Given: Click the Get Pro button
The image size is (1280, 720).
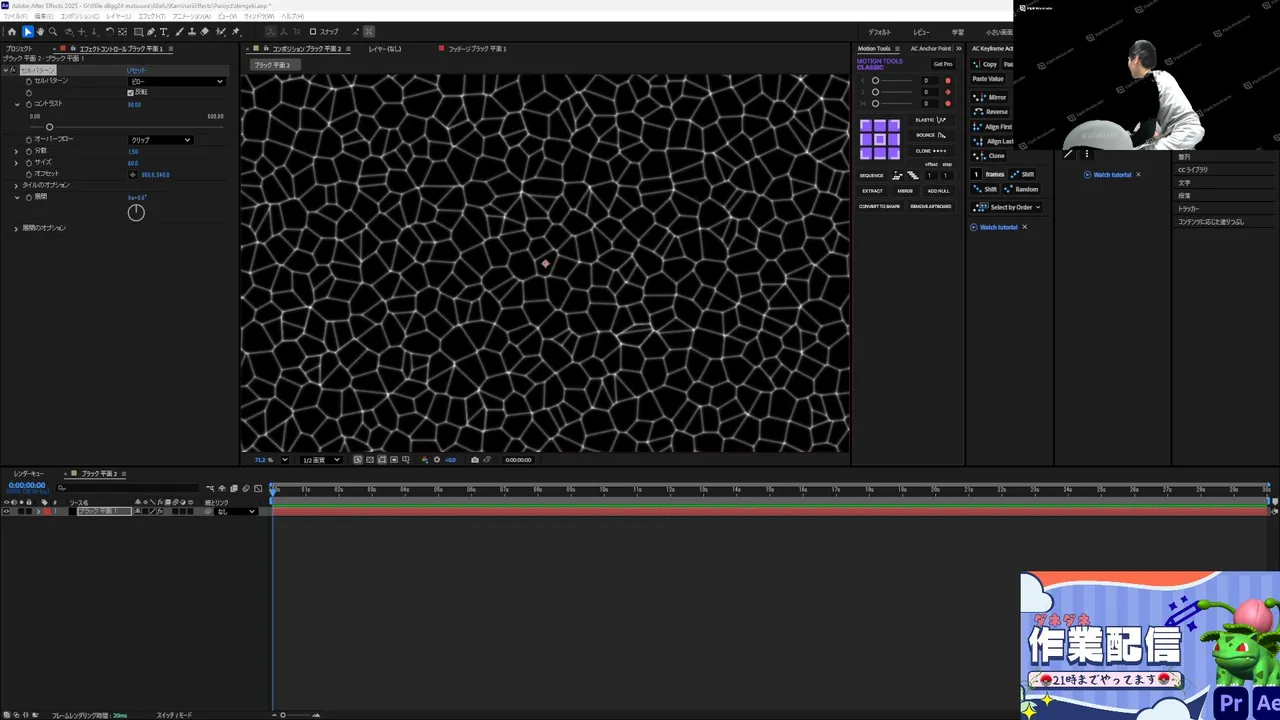Looking at the screenshot, I should [x=943, y=64].
